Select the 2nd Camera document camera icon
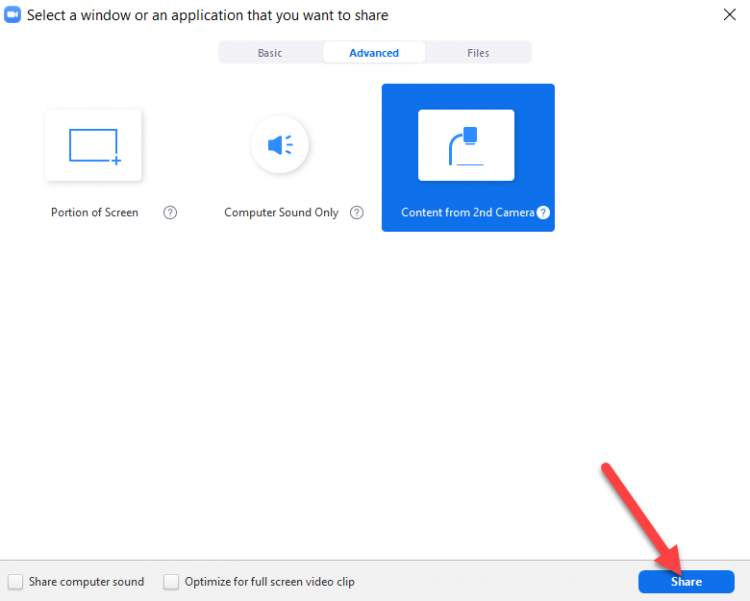Viewport: 750px width, 601px height. coord(466,146)
